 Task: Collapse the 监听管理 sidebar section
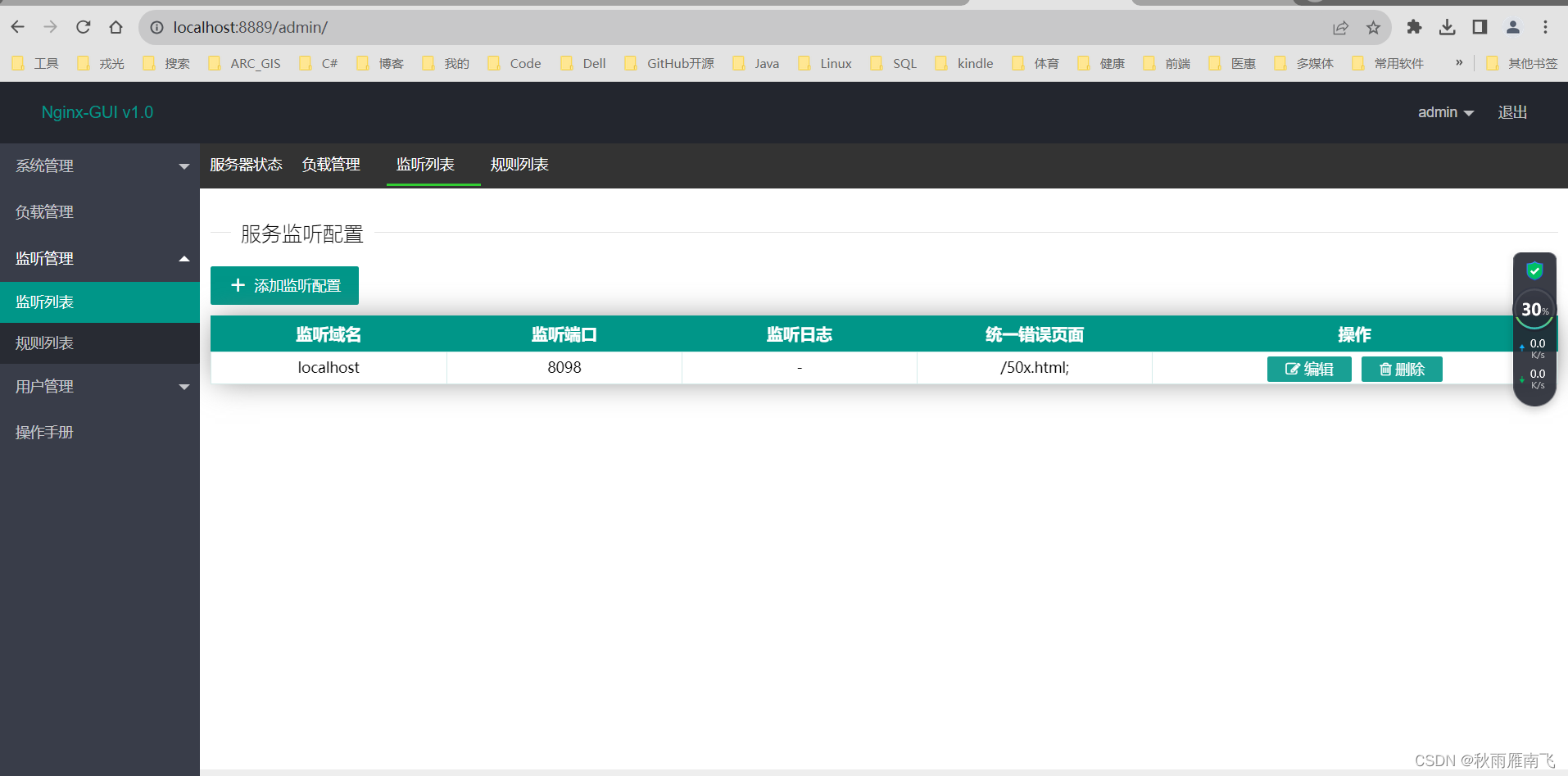pyautogui.click(x=100, y=258)
